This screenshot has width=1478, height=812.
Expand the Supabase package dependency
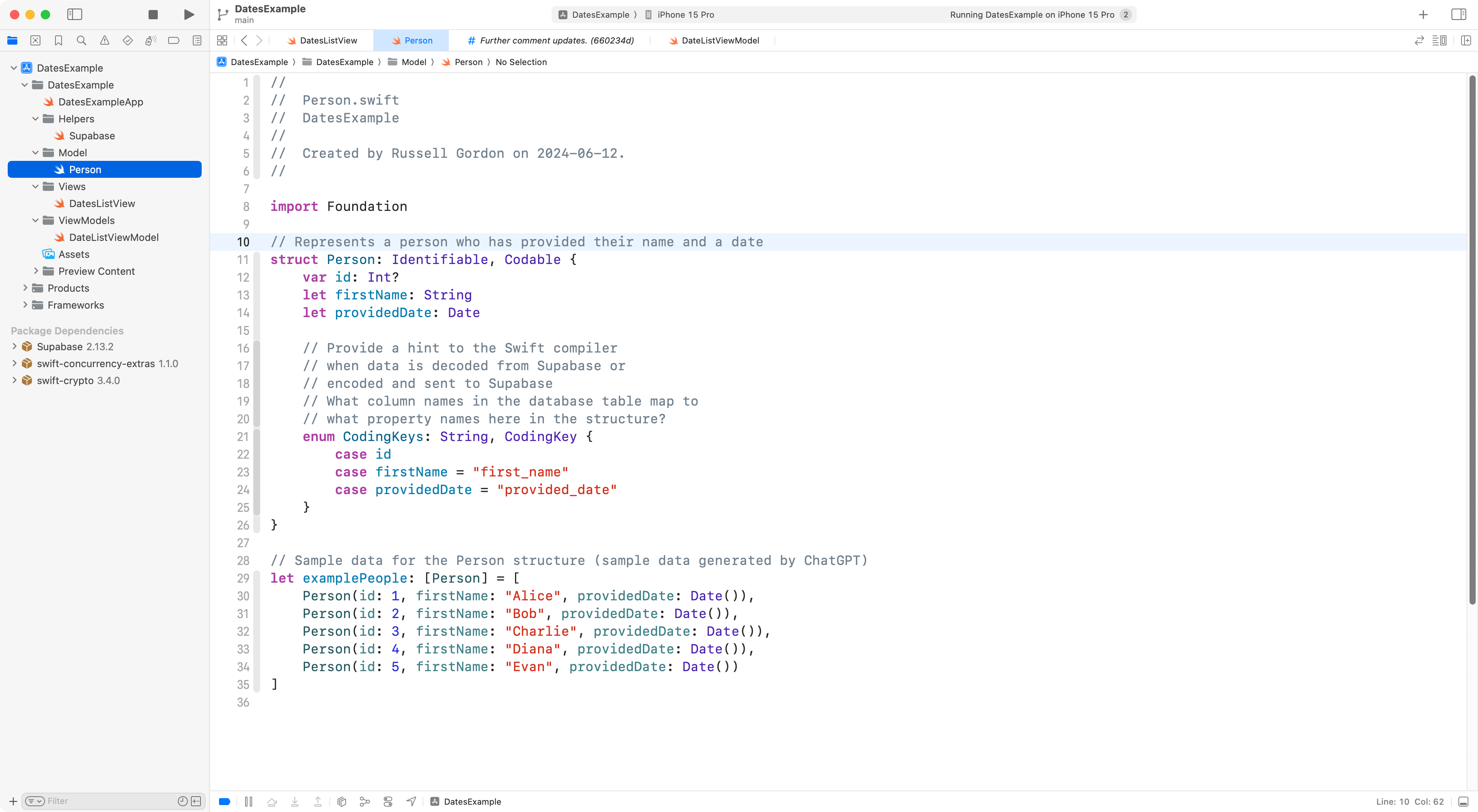(14, 346)
